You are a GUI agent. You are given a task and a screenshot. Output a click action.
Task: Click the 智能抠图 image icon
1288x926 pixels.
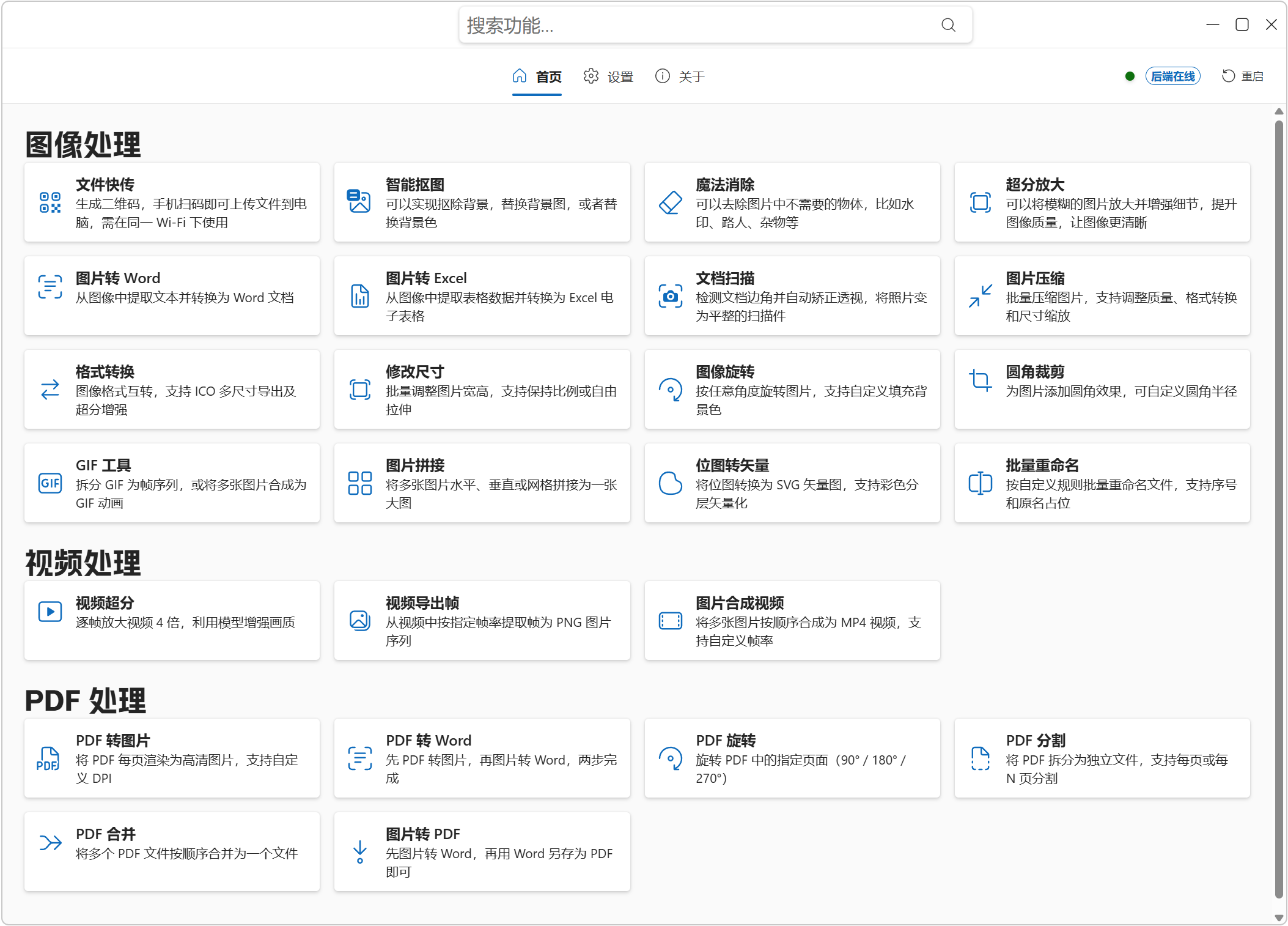point(359,201)
